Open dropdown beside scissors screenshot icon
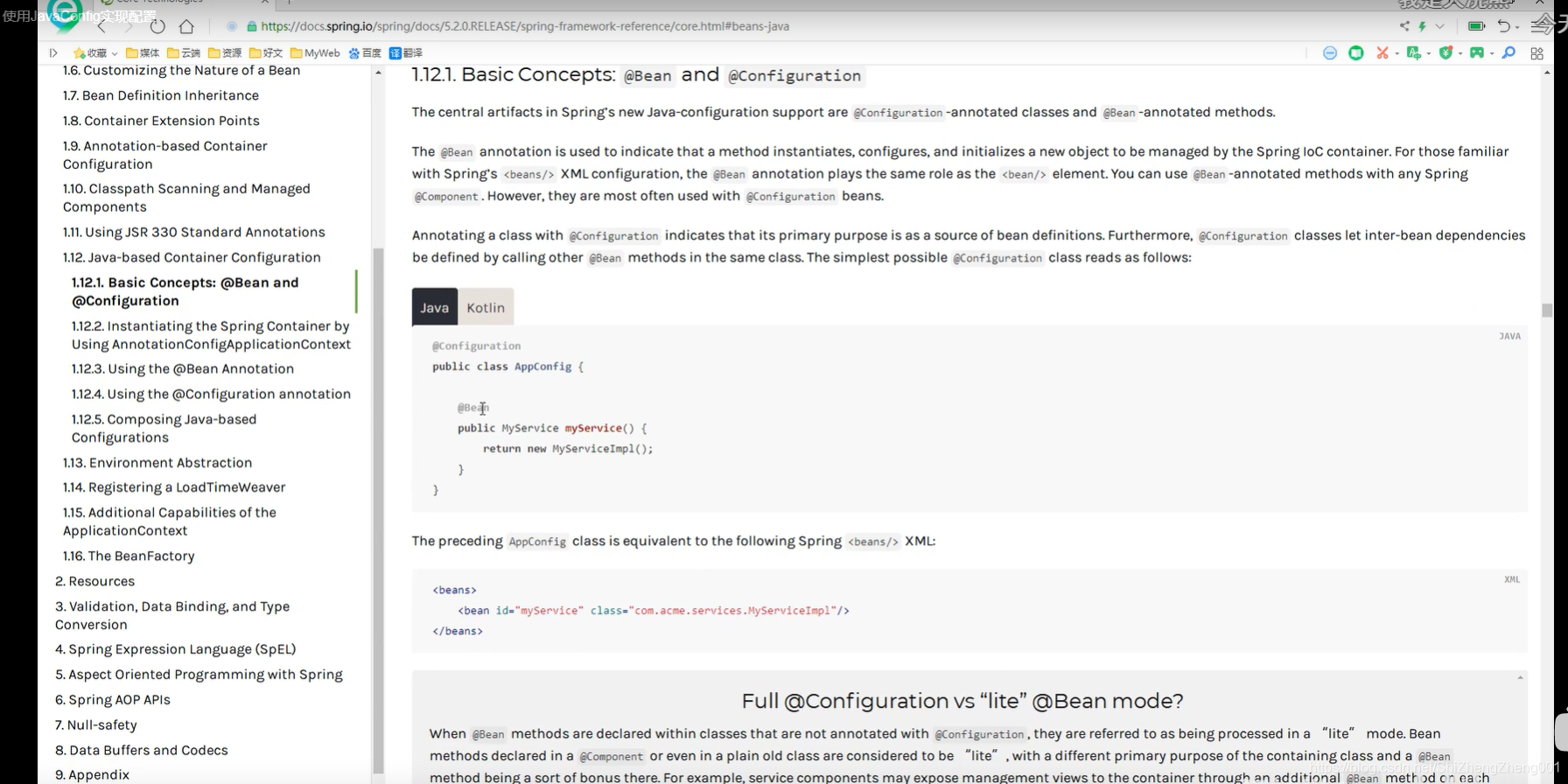 click(1396, 53)
